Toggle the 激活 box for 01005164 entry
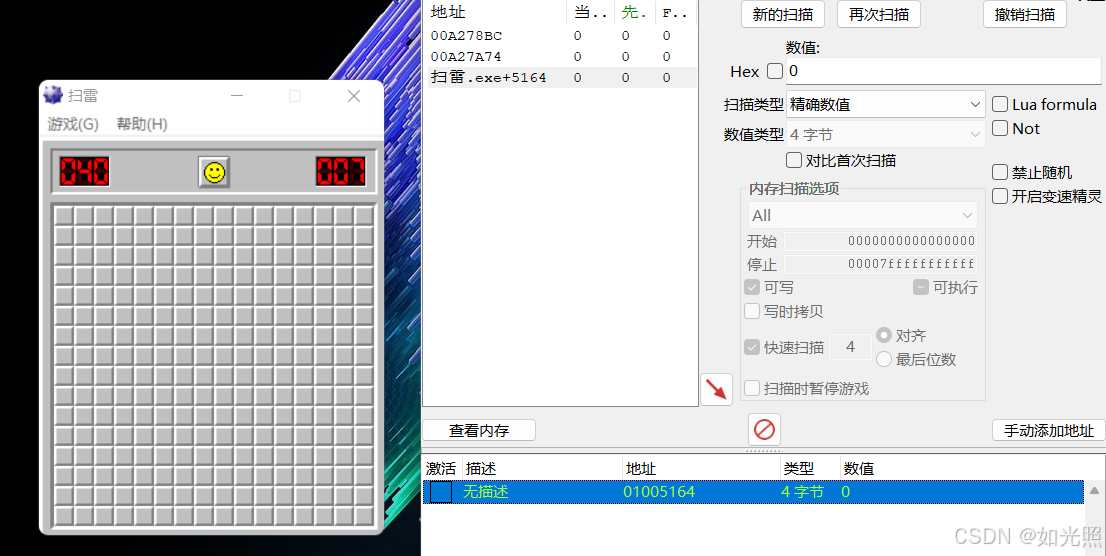The image size is (1106, 556). click(441, 492)
